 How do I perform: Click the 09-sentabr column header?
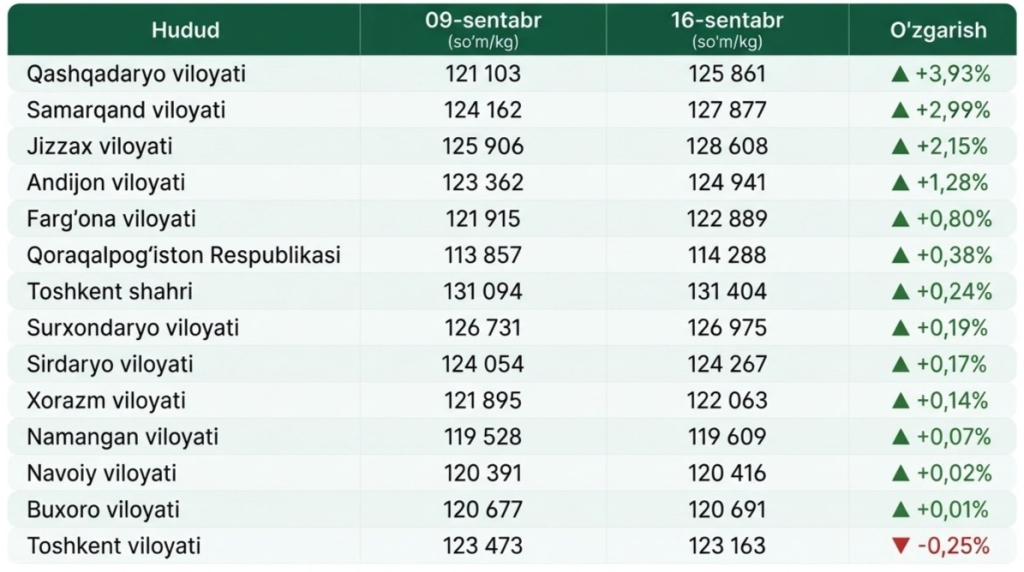pyautogui.click(x=483, y=30)
